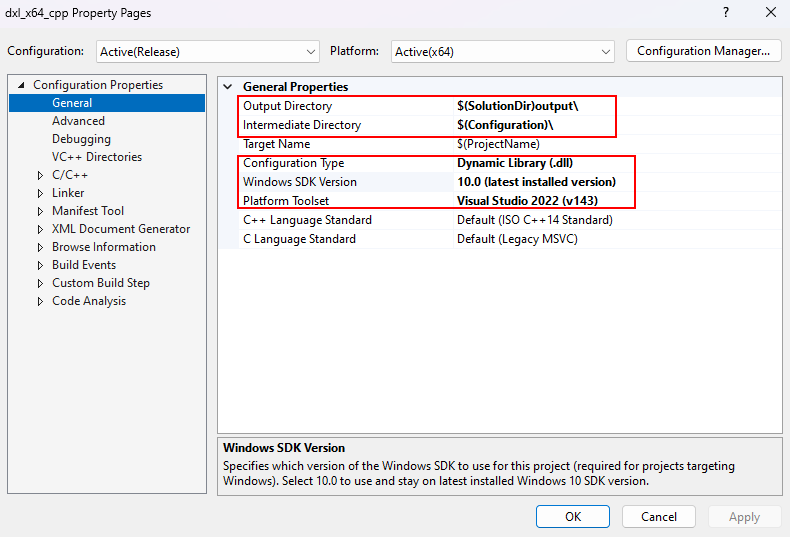This screenshot has height=537, width=790.
Task: Expand the Manifest Tool node
Action: (x=40, y=211)
